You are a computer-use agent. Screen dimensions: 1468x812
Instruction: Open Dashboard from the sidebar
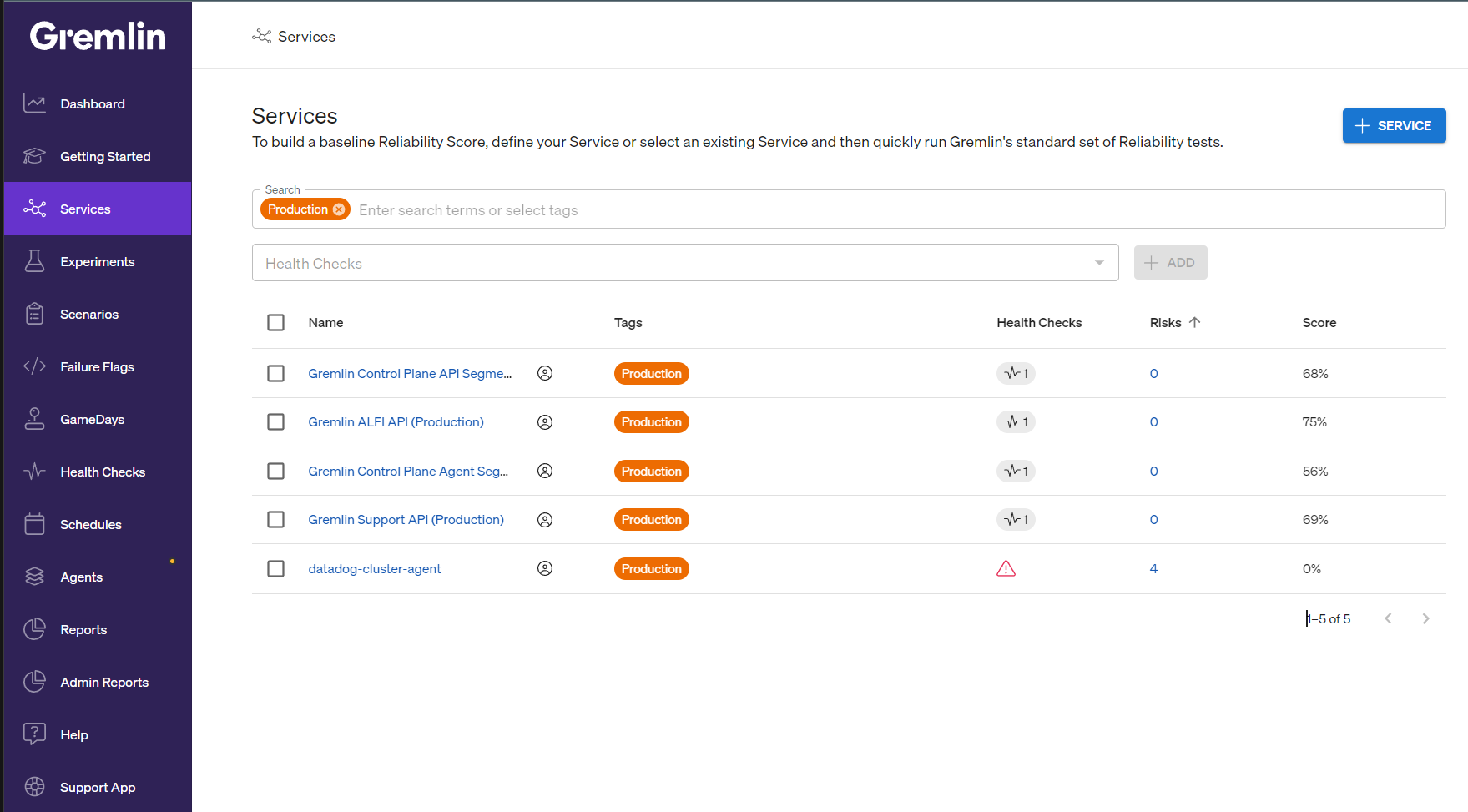click(x=98, y=103)
